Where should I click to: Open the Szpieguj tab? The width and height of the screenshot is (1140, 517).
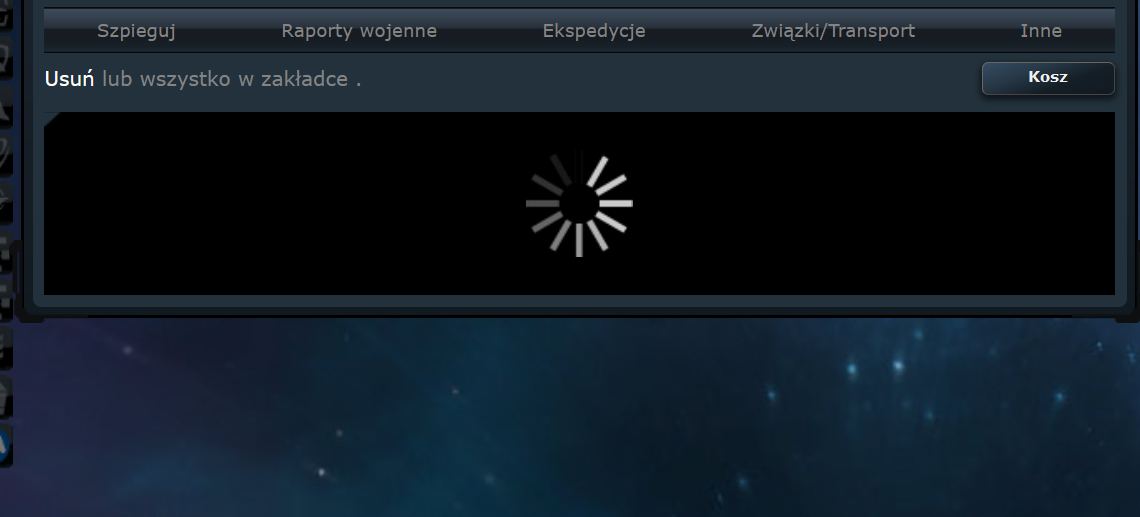pos(136,31)
